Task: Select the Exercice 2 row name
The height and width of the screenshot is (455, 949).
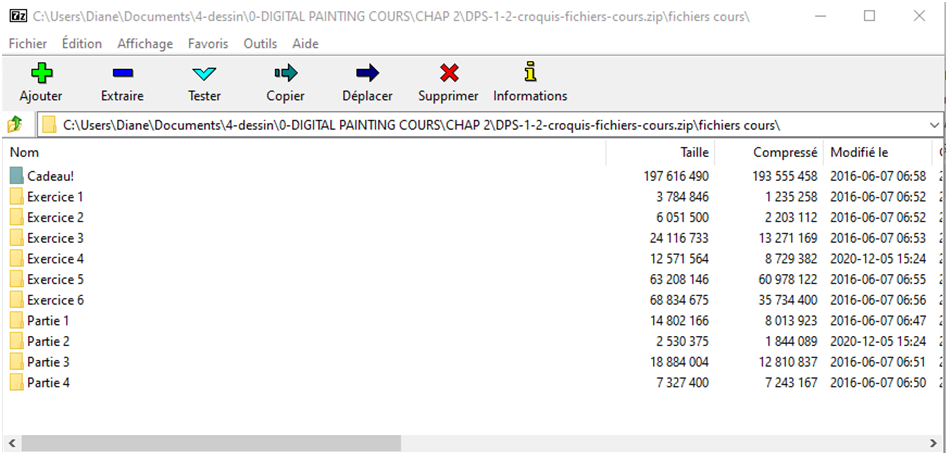Action: 55,217
